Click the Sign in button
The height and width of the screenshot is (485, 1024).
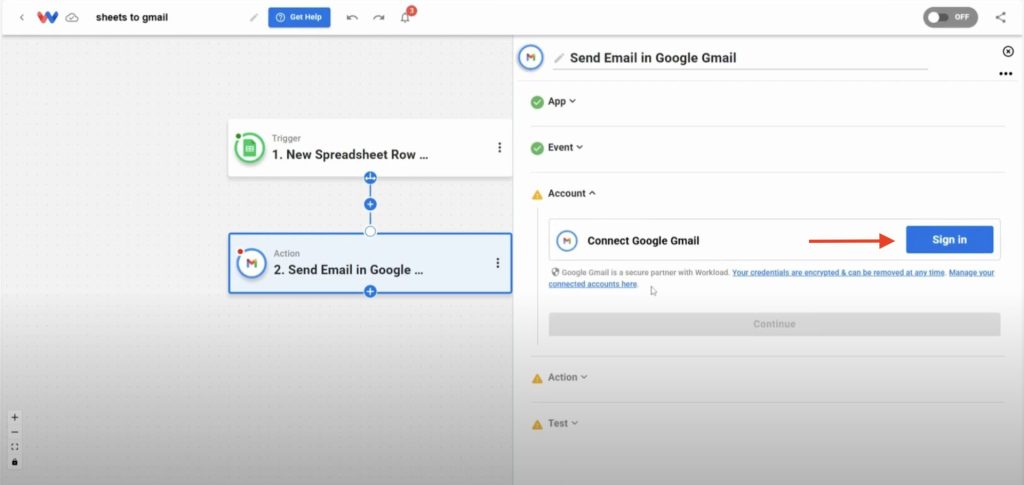click(950, 240)
